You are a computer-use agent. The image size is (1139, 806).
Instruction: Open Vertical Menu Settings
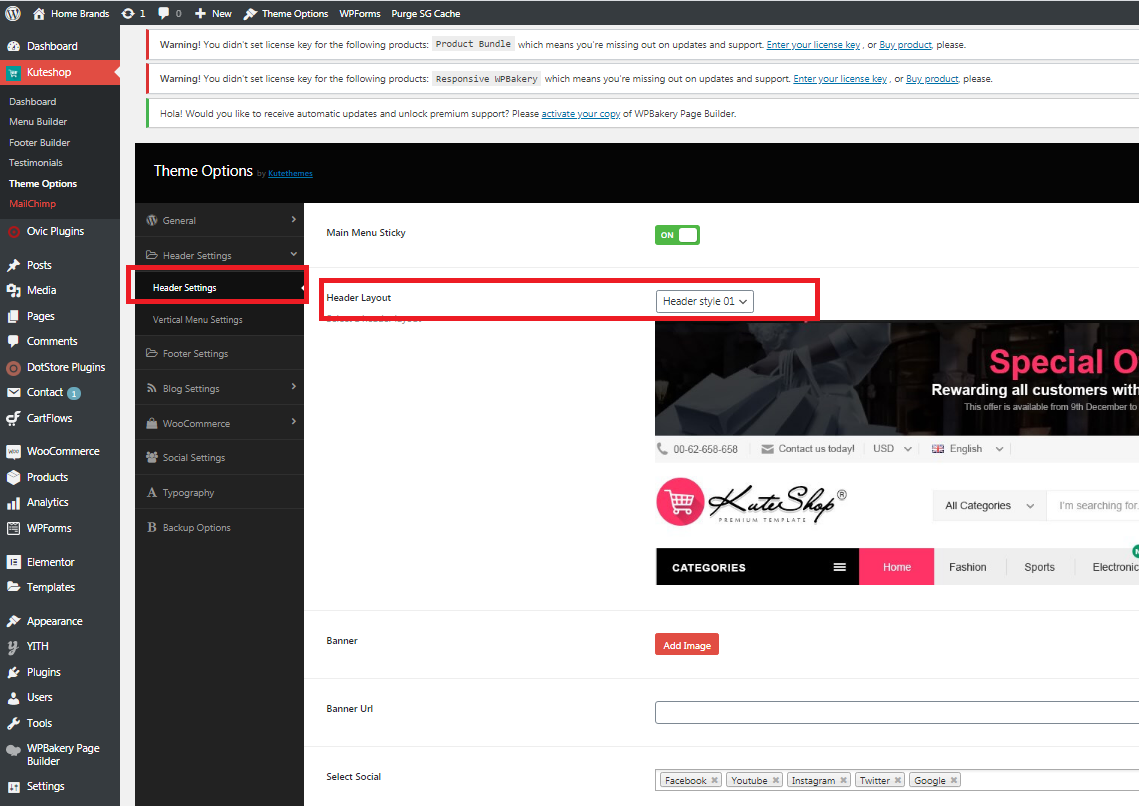point(219,319)
